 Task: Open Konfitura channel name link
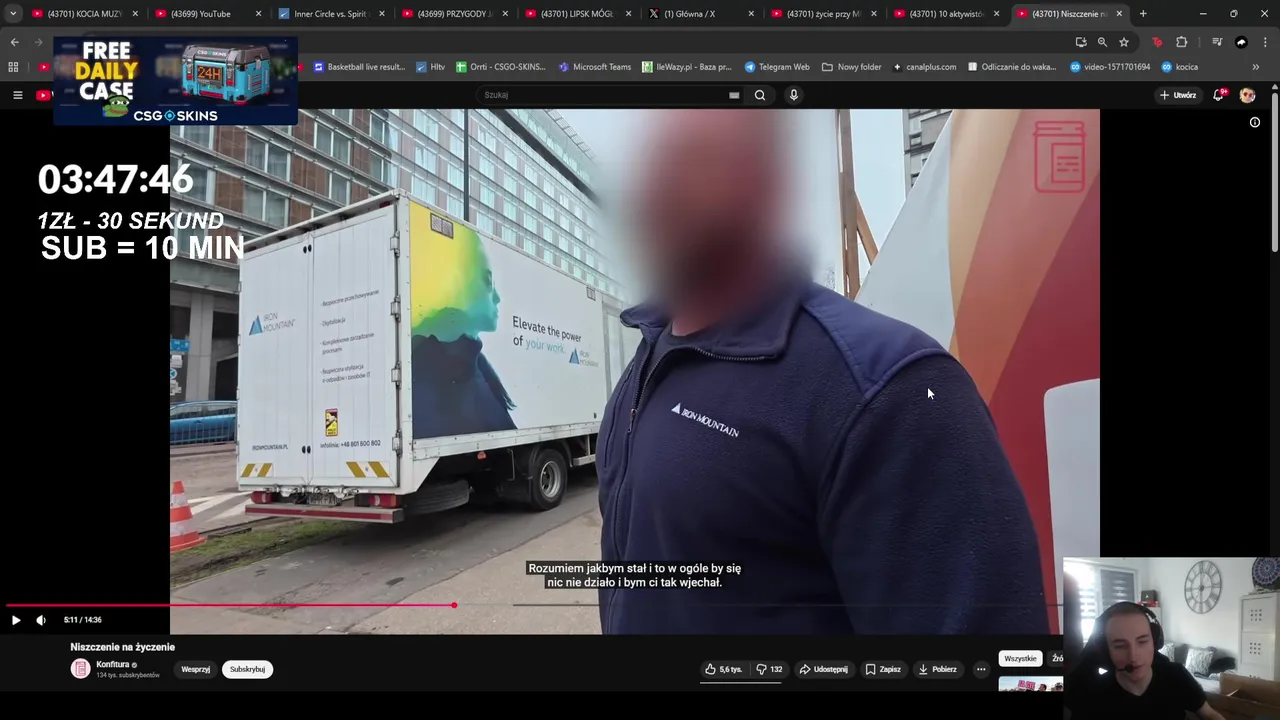click(x=113, y=664)
